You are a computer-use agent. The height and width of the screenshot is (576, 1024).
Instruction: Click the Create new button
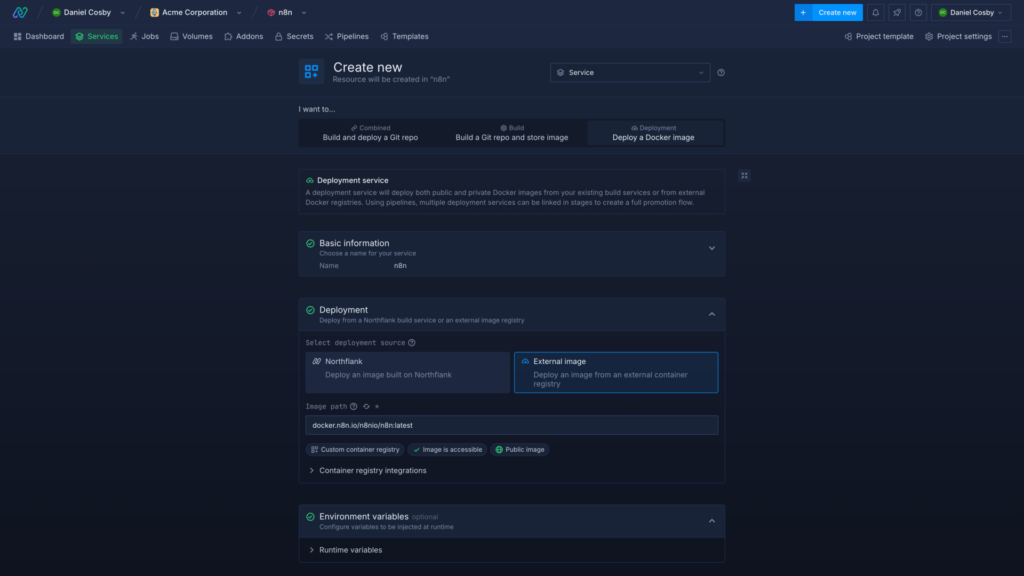tap(828, 12)
